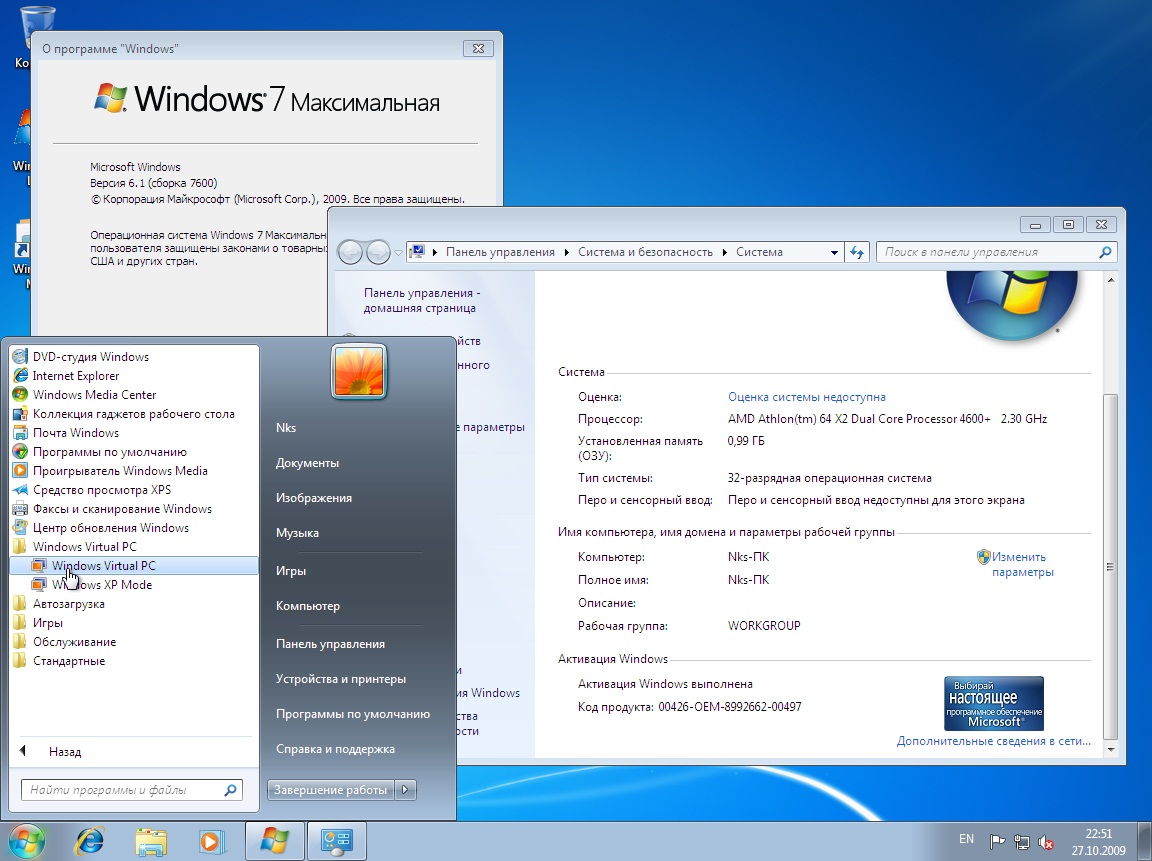This screenshot has width=1152, height=861.
Task: Open Программы по умолчанию icon in programs list
Action: 21,453
